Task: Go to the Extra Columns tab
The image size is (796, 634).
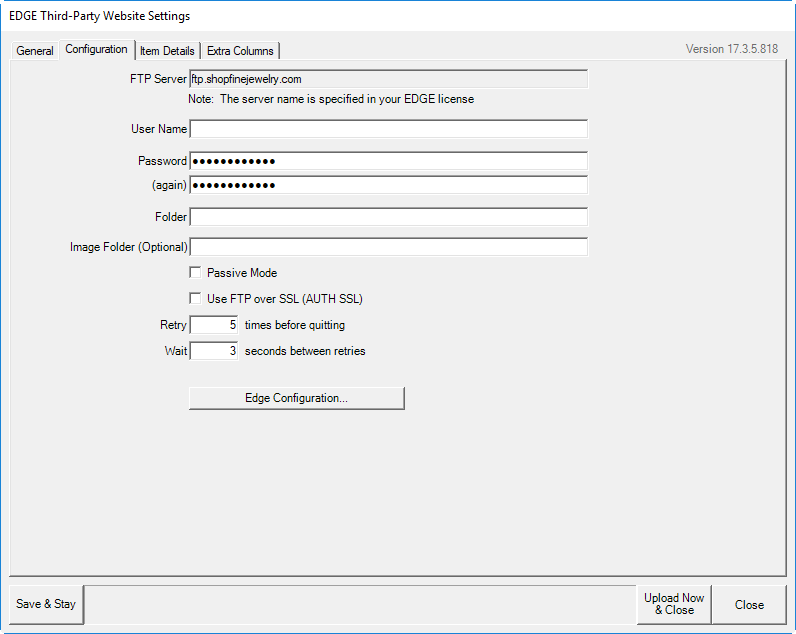Action: tap(240, 51)
